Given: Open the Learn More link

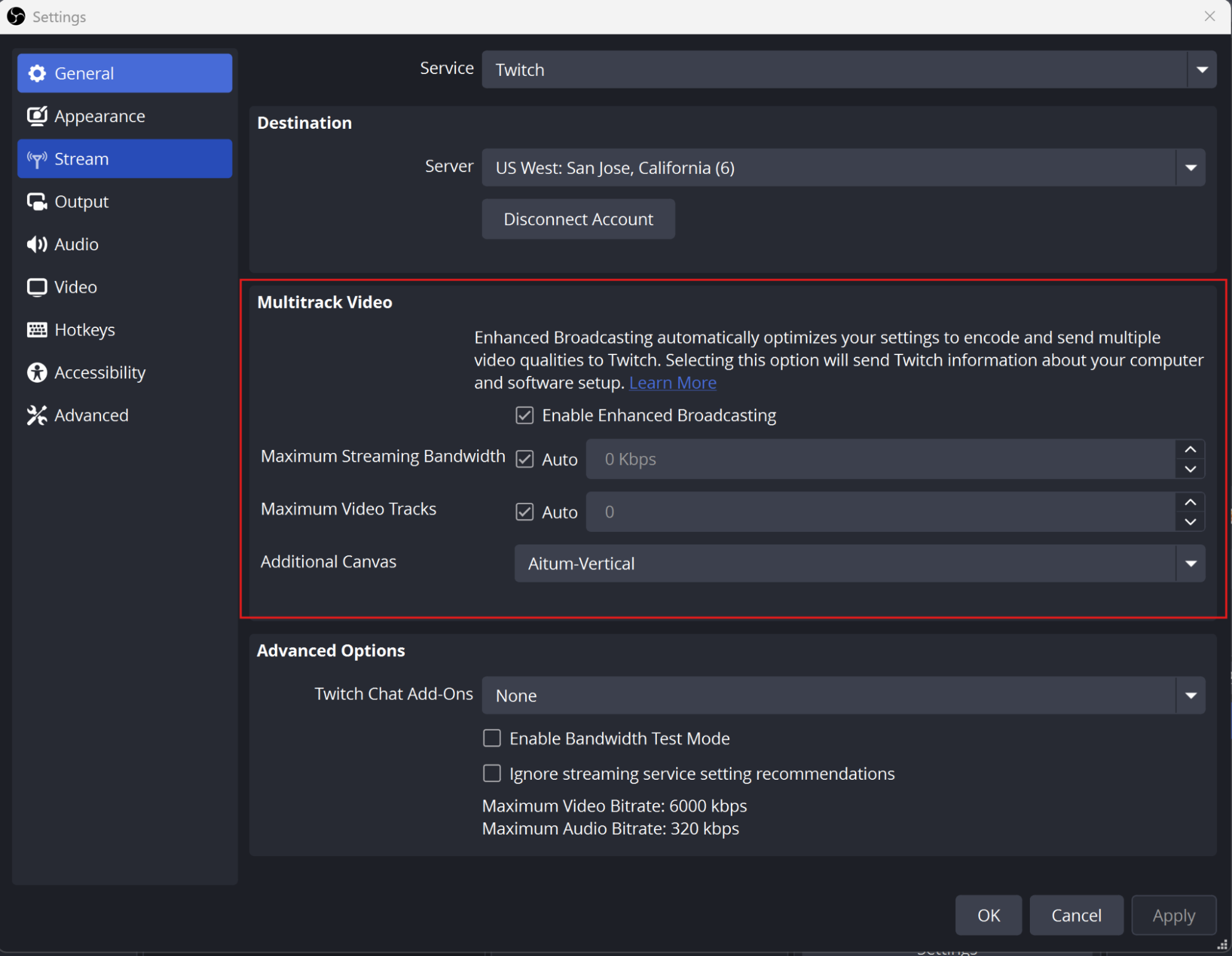Looking at the screenshot, I should click(672, 382).
